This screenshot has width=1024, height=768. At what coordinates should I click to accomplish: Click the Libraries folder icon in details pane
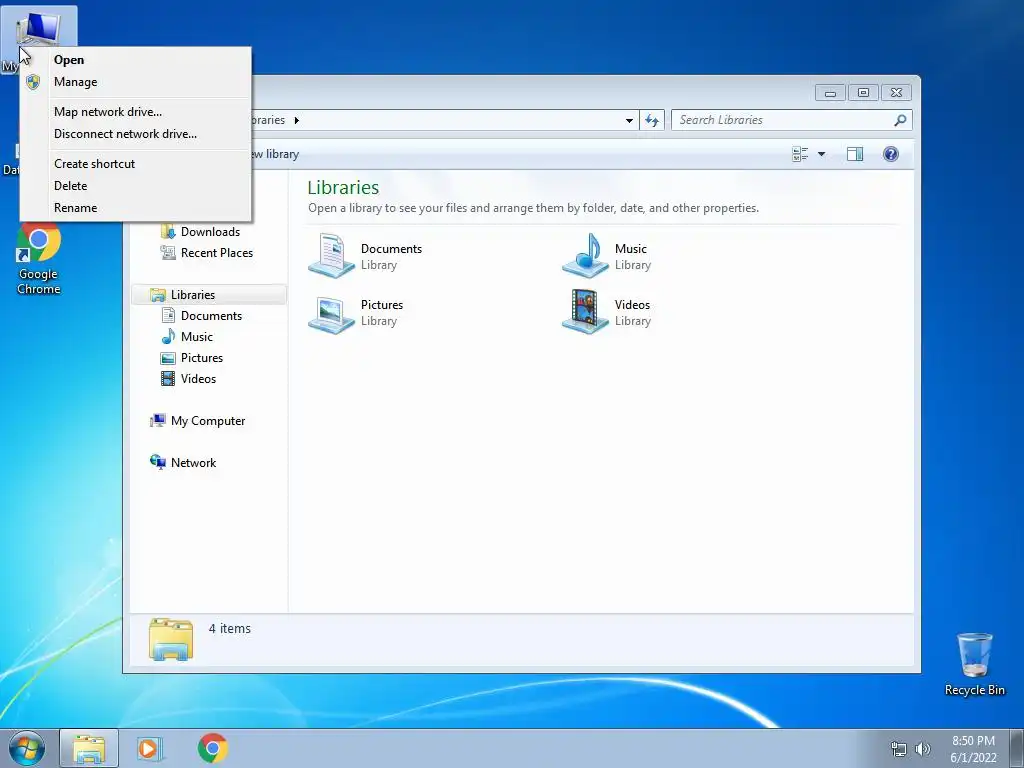point(170,639)
